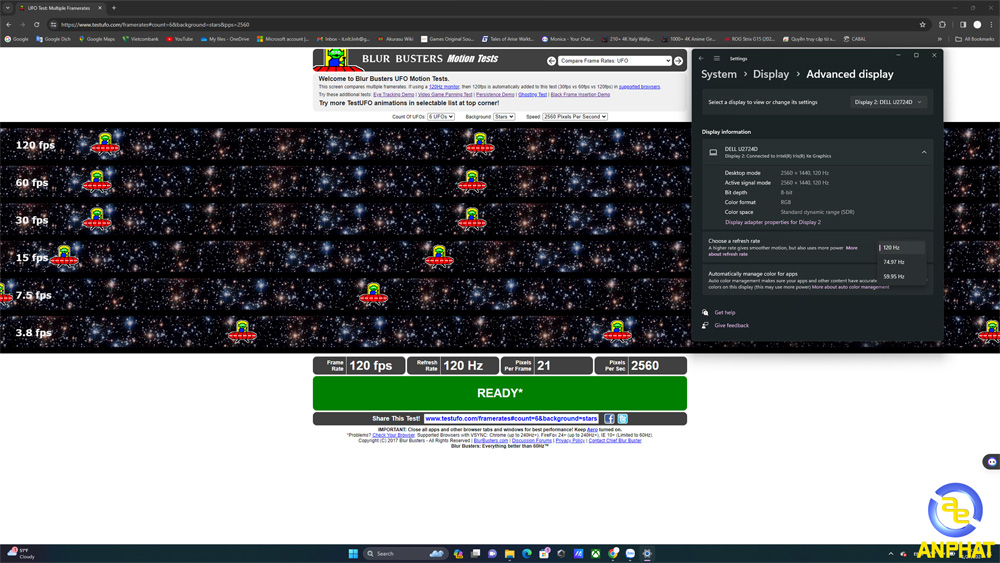The width and height of the screenshot is (1000, 563).
Task: Open Xbox app from the taskbar
Action: tap(595, 553)
